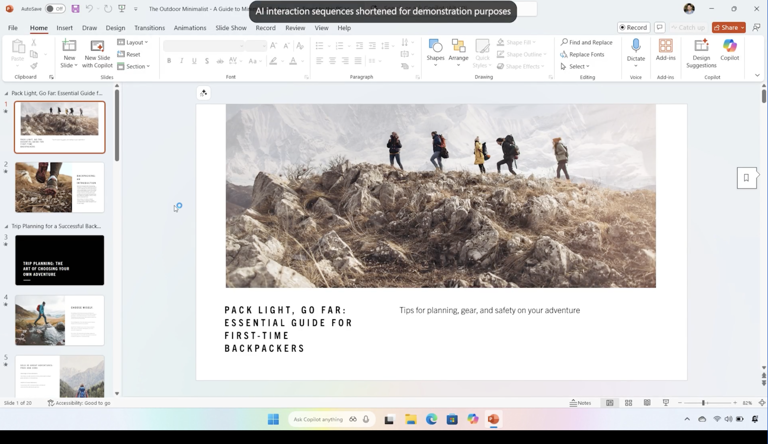The width and height of the screenshot is (768, 444).
Task: Click the zoom out minus button
Action: (x=680, y=403)
